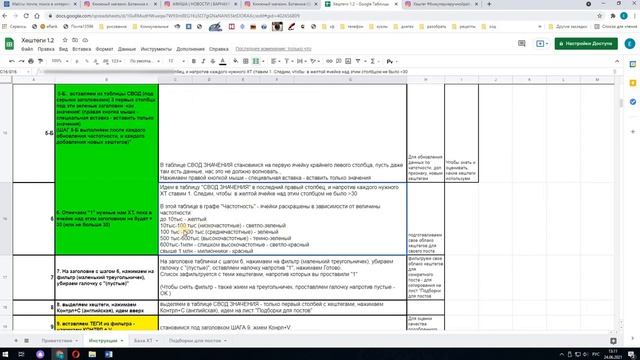This screenshot has width=640, height=360.
Task: Click the browser reload button
Action: click(26, 16)
